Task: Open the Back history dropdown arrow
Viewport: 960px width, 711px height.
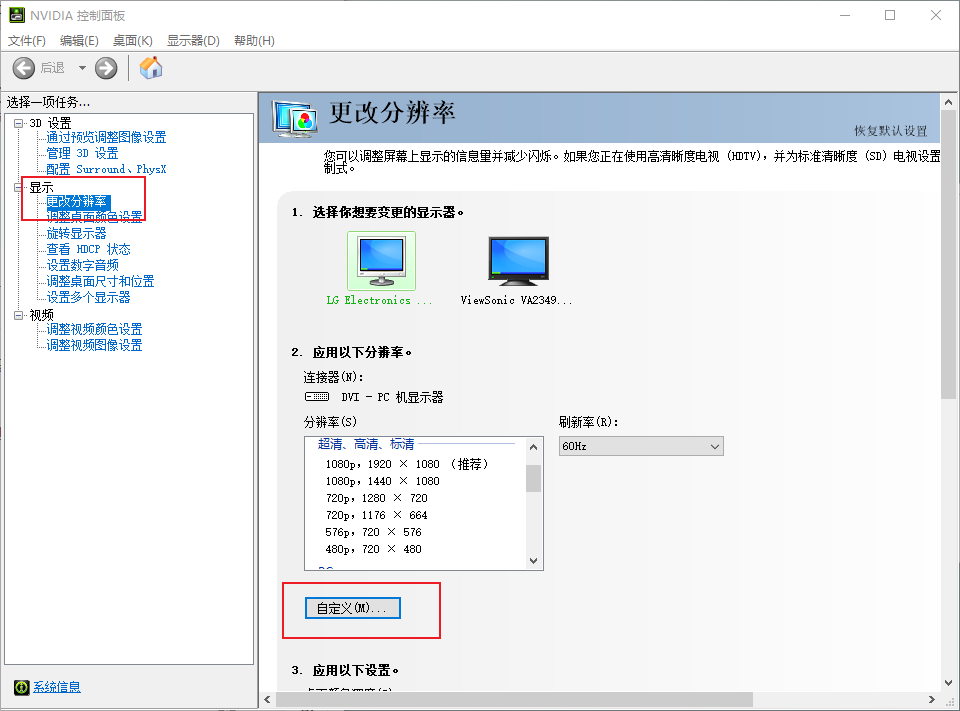Action: pyautogui.click(x=82, y=68)
